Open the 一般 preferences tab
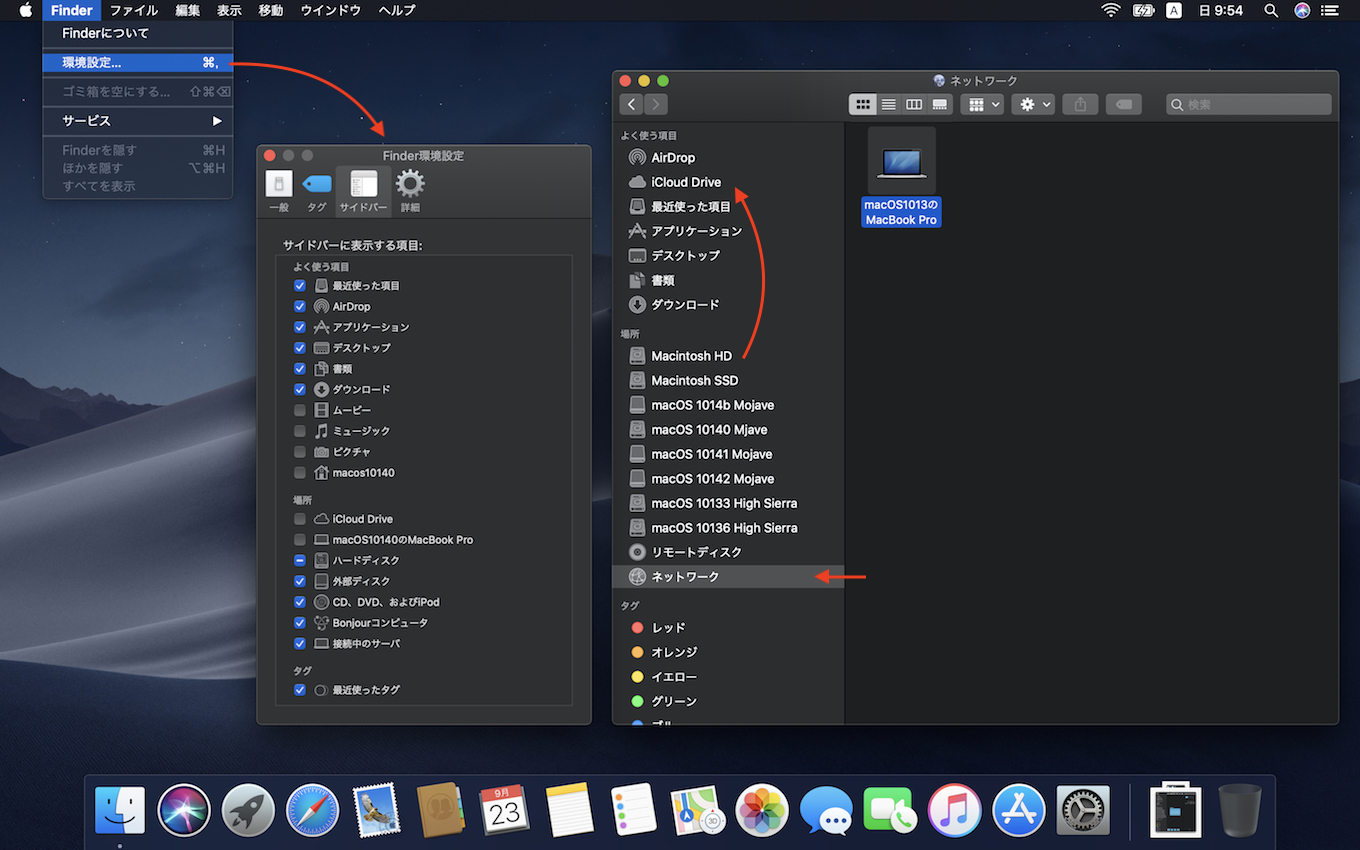This screenshot has width=1360, height=850. 279,190
